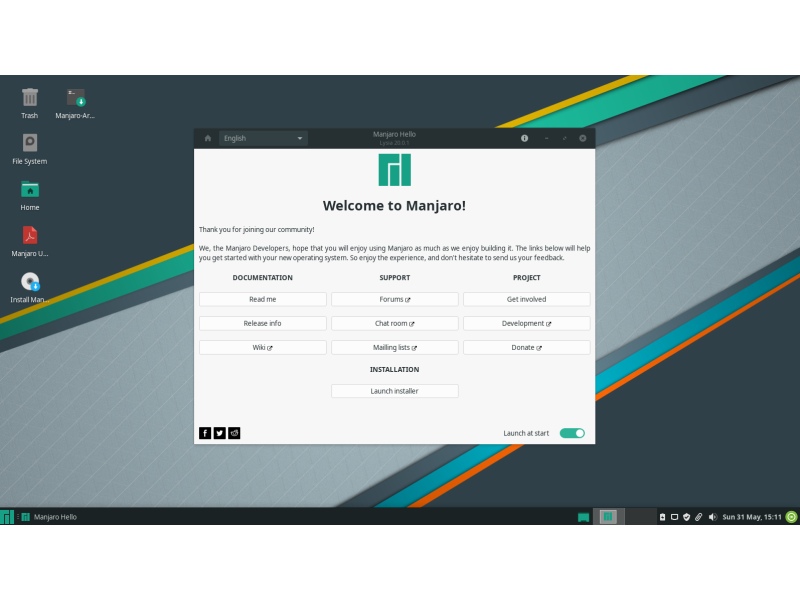Screen dimensions: 800x600
Task: Click the battery power tray icon
Action: click(x=662, y=517)
